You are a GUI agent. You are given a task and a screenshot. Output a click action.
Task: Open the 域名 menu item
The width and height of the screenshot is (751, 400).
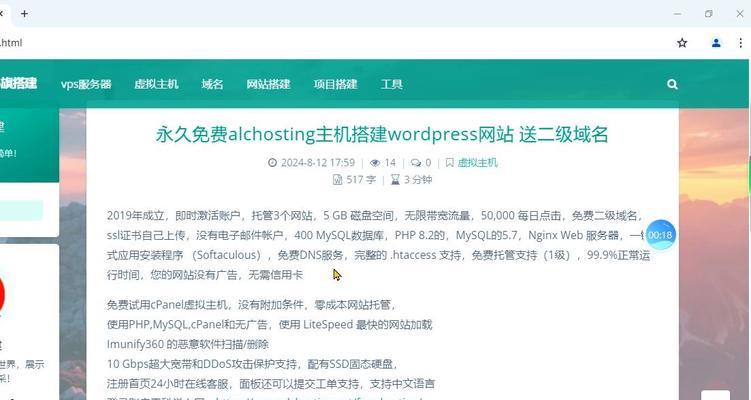(212, 84)
